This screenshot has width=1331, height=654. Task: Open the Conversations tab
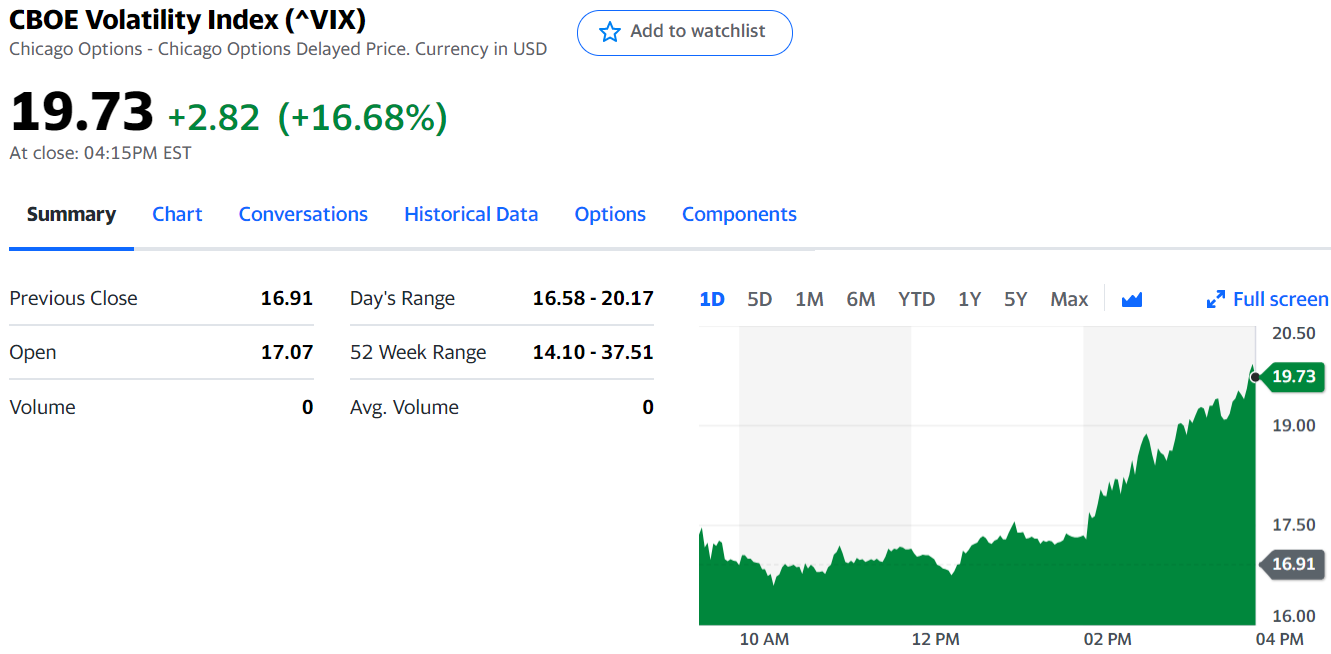[x=303, y=214]
